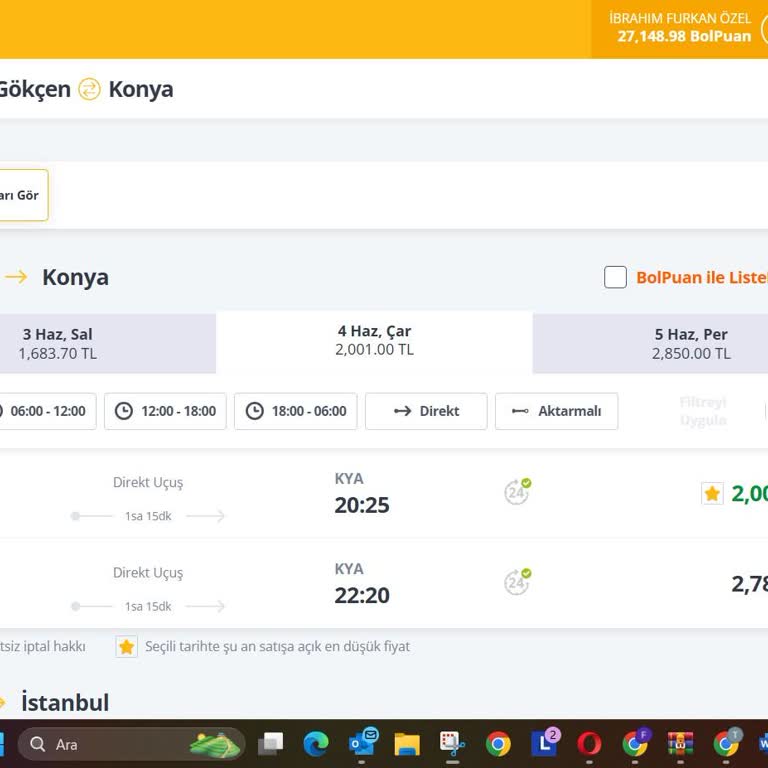The width and height of the screenshot is (768, 768).
Task: Open File Explorer from the taskbar
Action: 407,744
